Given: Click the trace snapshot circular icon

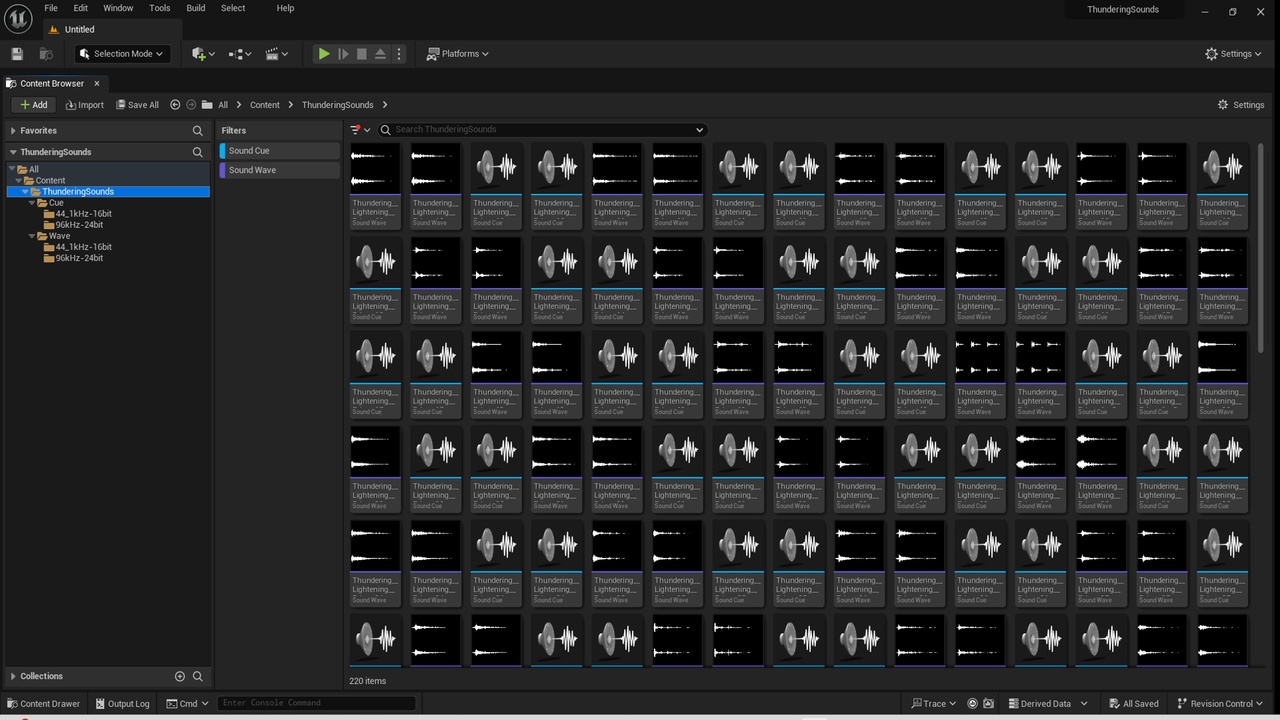Looking at the screenshot, I should coord(972,704).
